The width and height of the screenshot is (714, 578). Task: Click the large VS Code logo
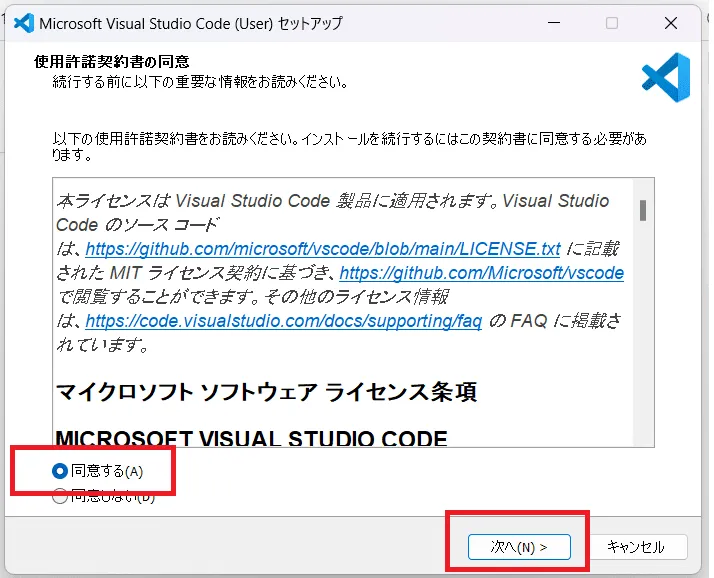pos(666,77)
